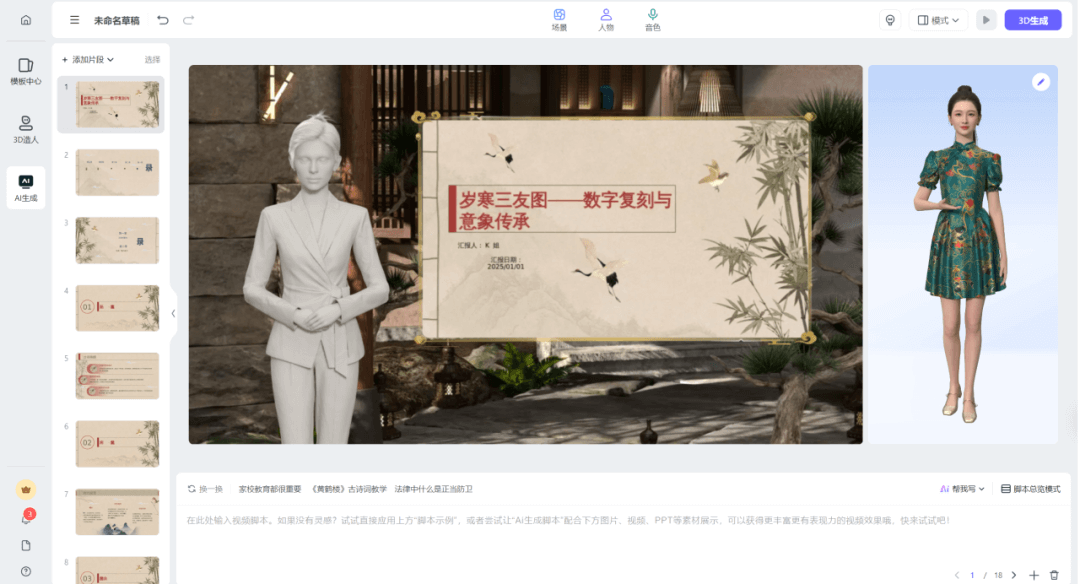Image resolution: width=1080 pixels, height=584 pixels.
Task: Go to the previous script page
Action: click(957, 575)
